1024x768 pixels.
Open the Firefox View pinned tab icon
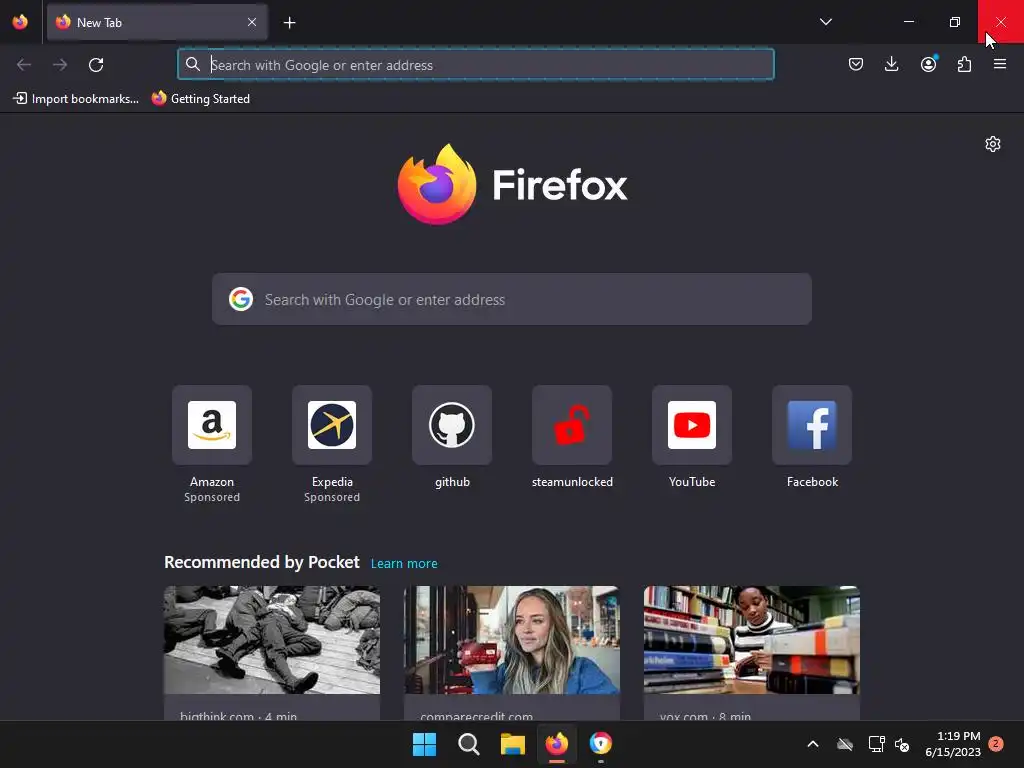pos(20,22)
